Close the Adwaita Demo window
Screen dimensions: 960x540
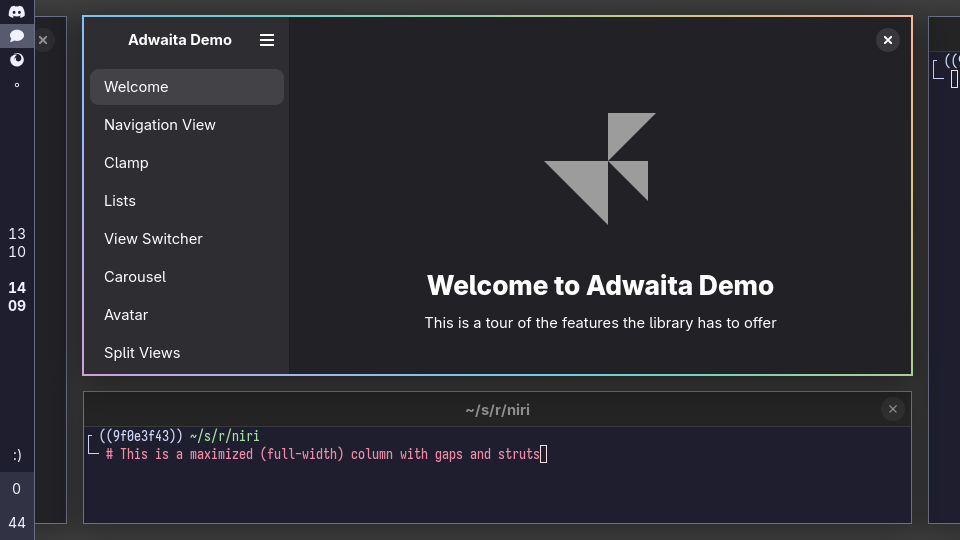point(887,40)
